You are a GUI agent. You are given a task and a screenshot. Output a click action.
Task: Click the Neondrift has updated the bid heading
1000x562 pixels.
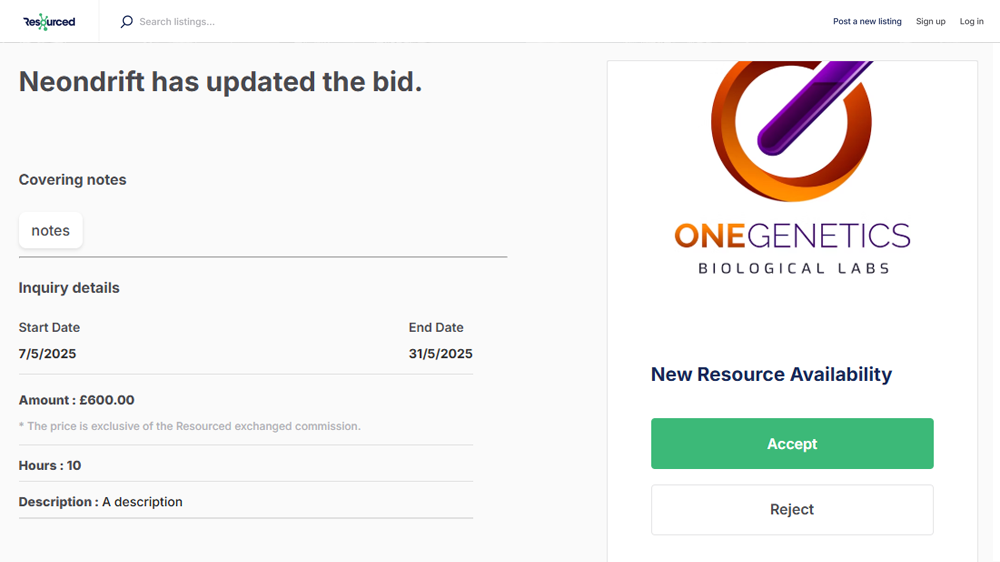coord(220,82)
